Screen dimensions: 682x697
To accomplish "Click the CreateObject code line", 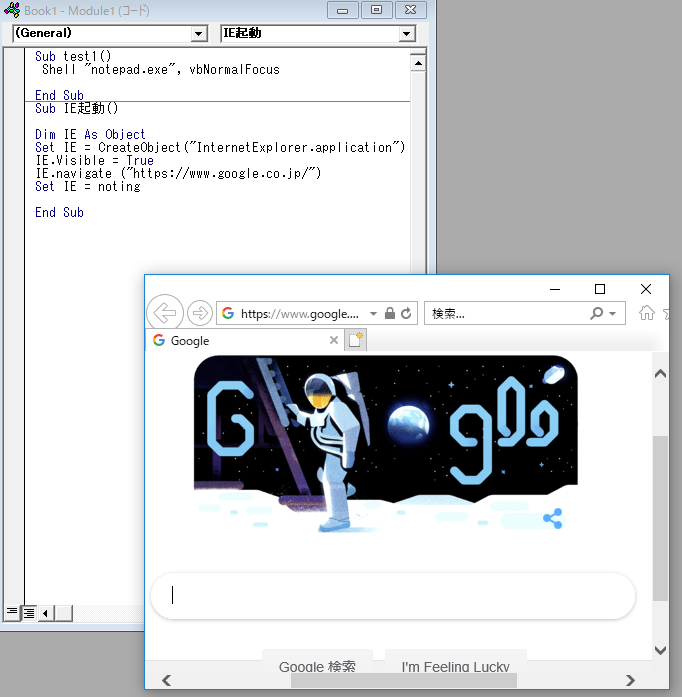I will coord(220,147).
